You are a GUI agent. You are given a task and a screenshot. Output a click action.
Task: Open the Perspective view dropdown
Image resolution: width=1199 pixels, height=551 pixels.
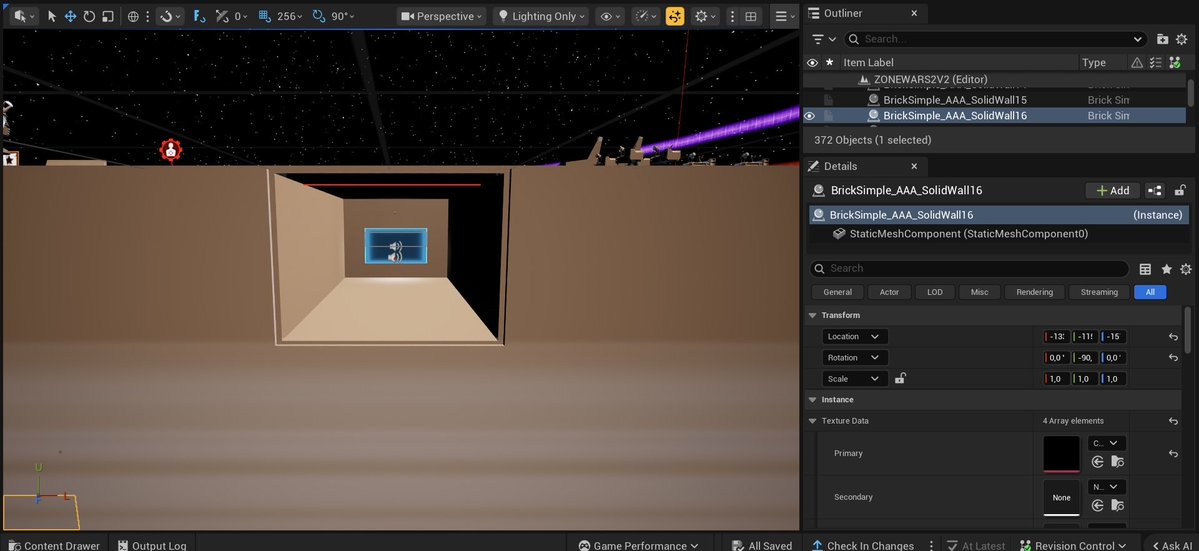point(443,16)
